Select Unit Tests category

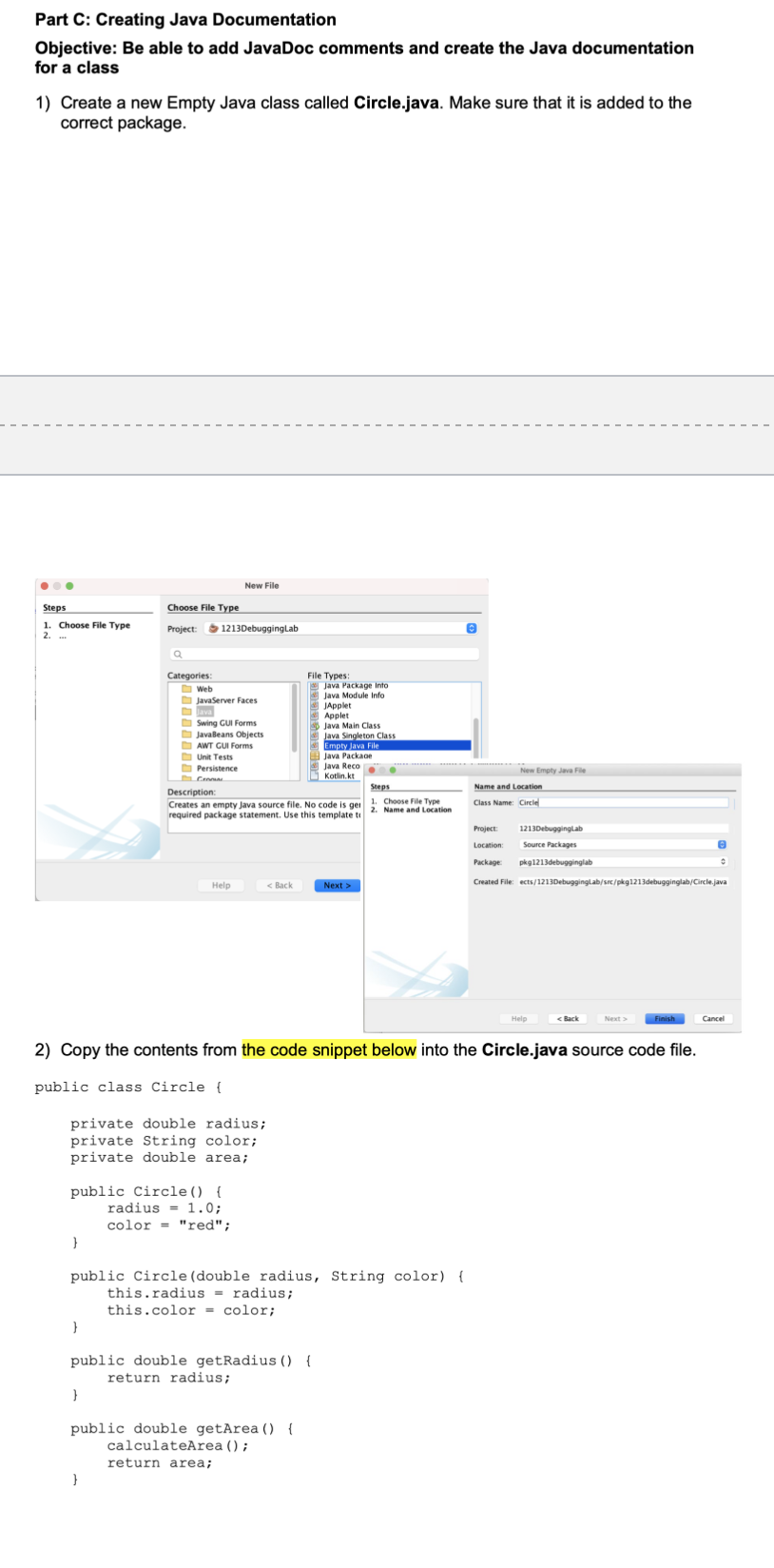pos(207,757)
